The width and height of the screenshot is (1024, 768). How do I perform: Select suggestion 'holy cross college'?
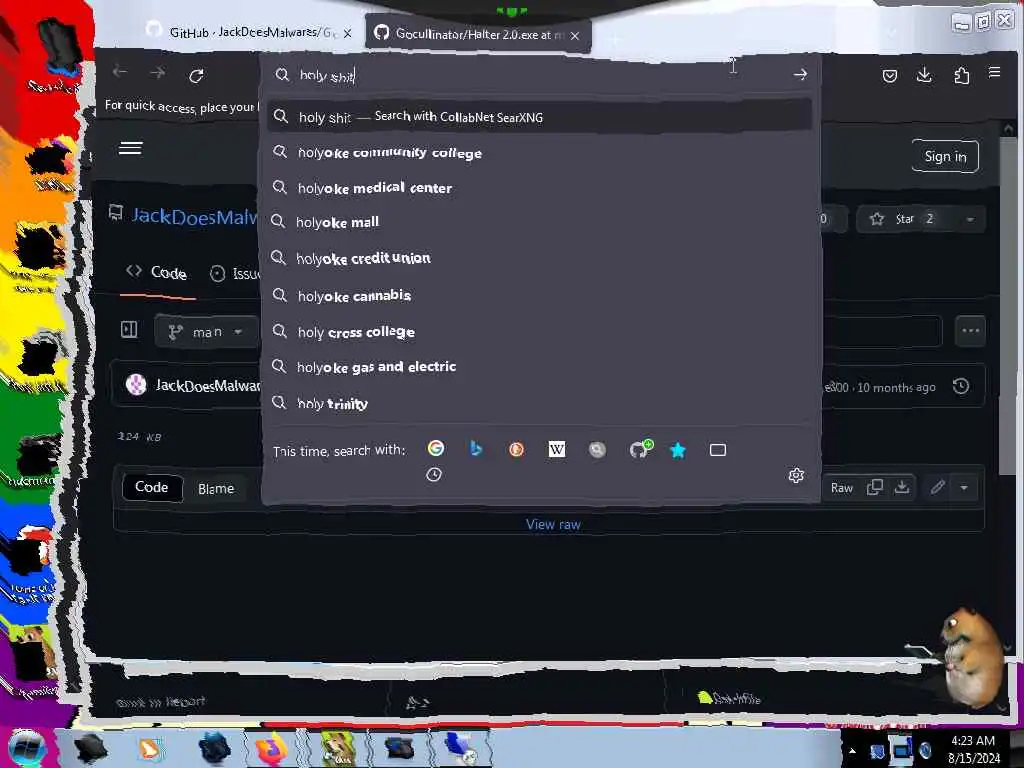539,332
